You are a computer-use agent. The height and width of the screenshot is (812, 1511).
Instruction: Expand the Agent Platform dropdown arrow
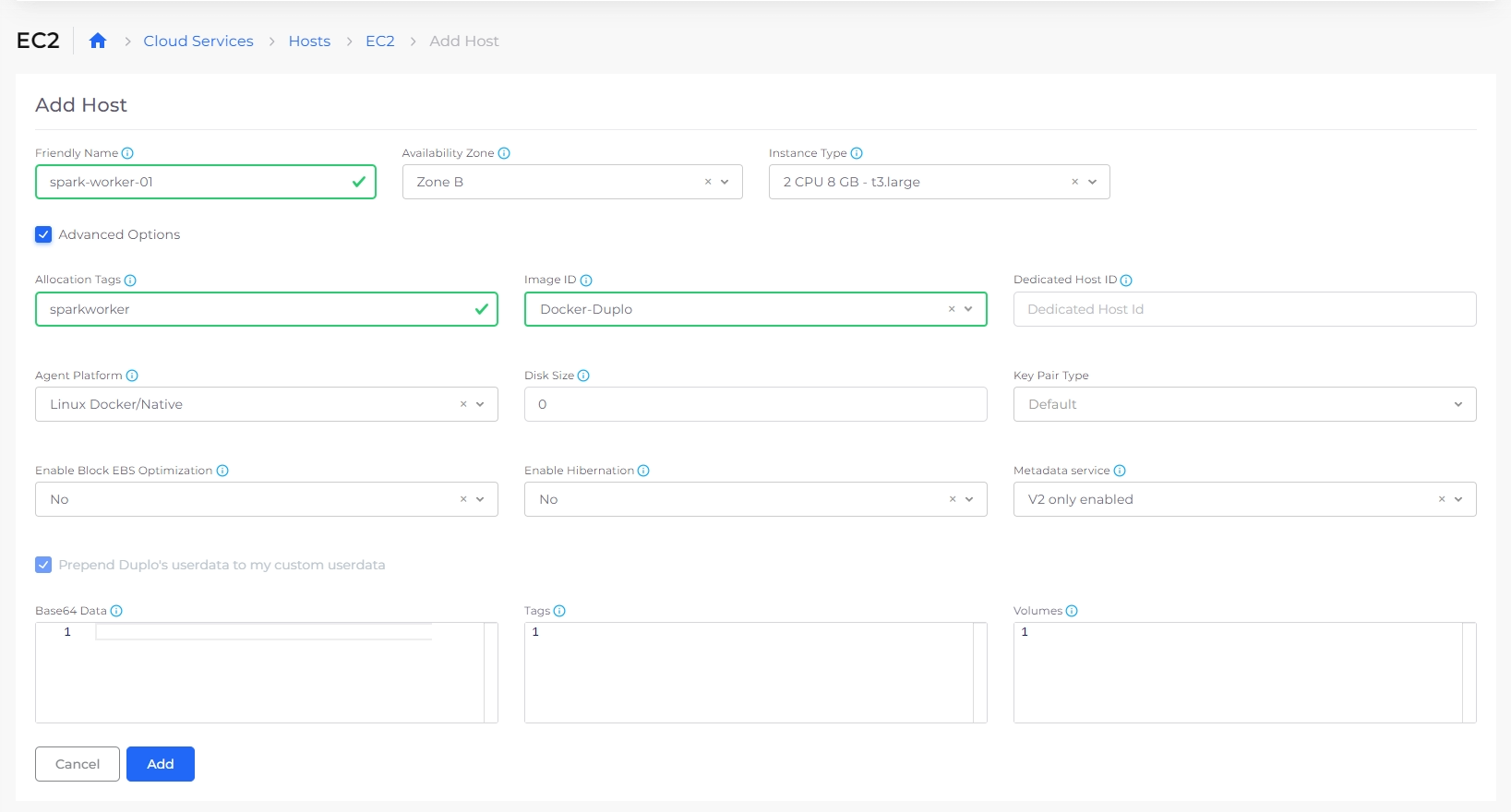[480, 404]
